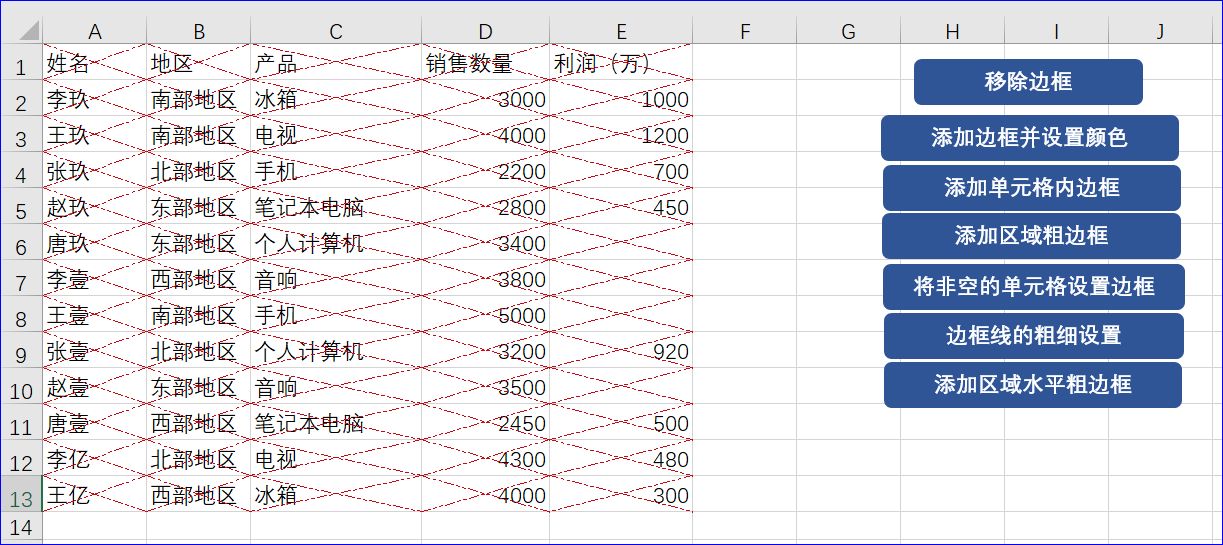Click the 添加边框并设置颜色 button

tap(1030, 138)
